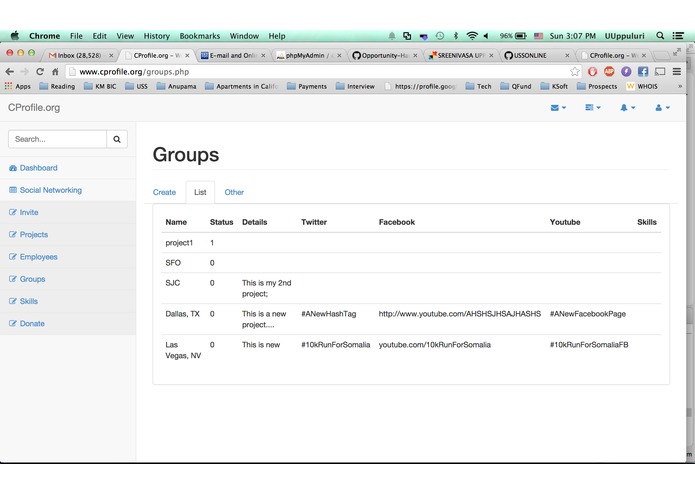Bookmark the page with star icon
This screenshot has height=494, width=695.
pyautogui.click(x=574, y=71)
